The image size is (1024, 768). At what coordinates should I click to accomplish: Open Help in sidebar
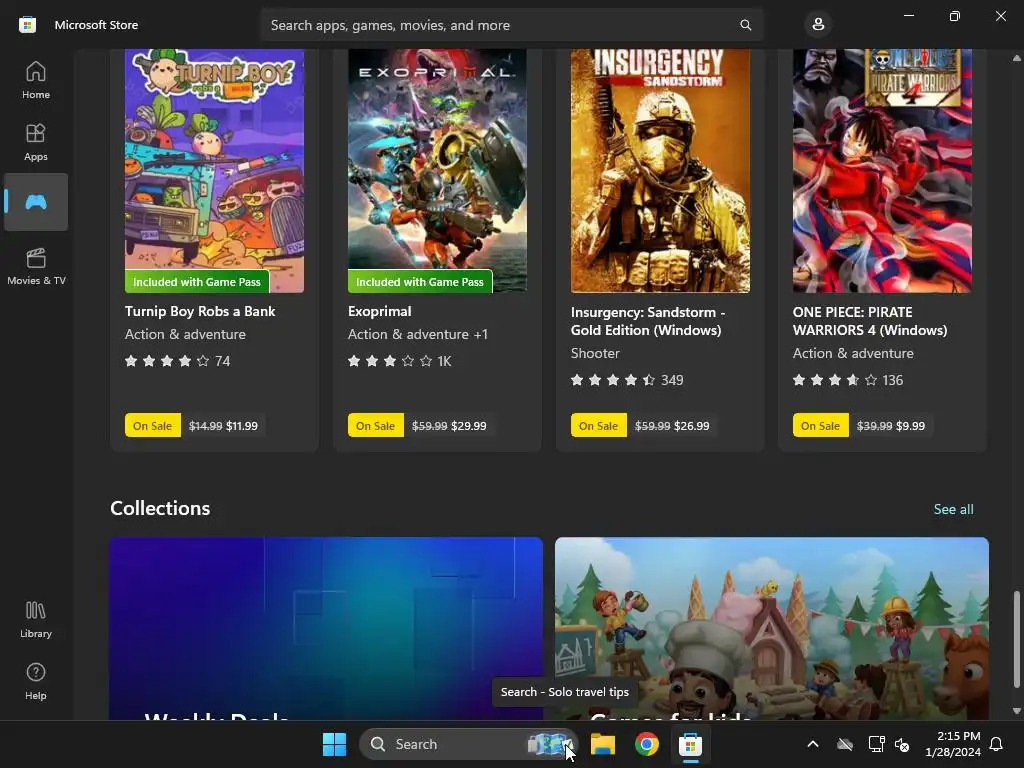pyautogui.click(x=36, y=681)
